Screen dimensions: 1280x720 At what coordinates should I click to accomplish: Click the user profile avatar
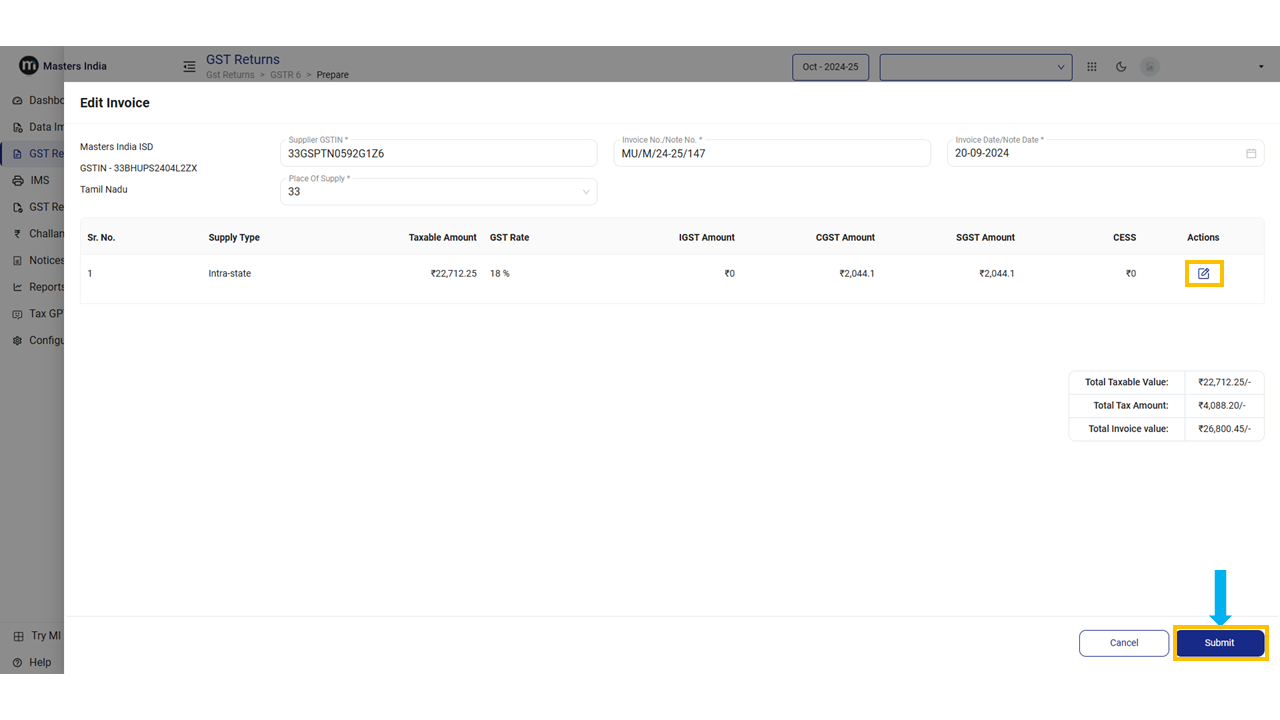point(1151,67)
